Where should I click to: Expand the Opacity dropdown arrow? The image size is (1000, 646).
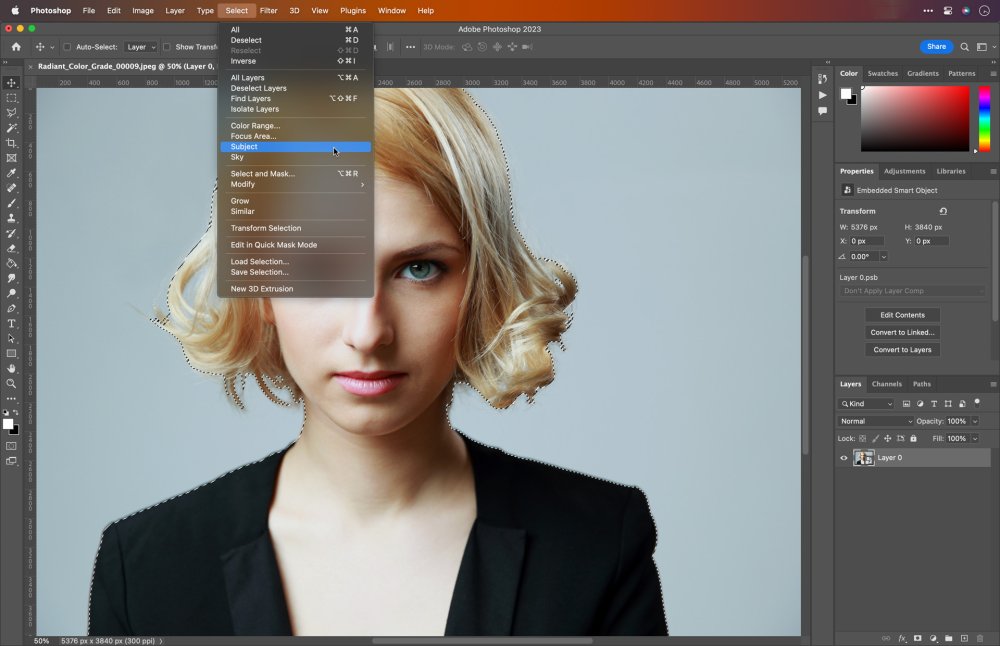[x=975, y=421]
